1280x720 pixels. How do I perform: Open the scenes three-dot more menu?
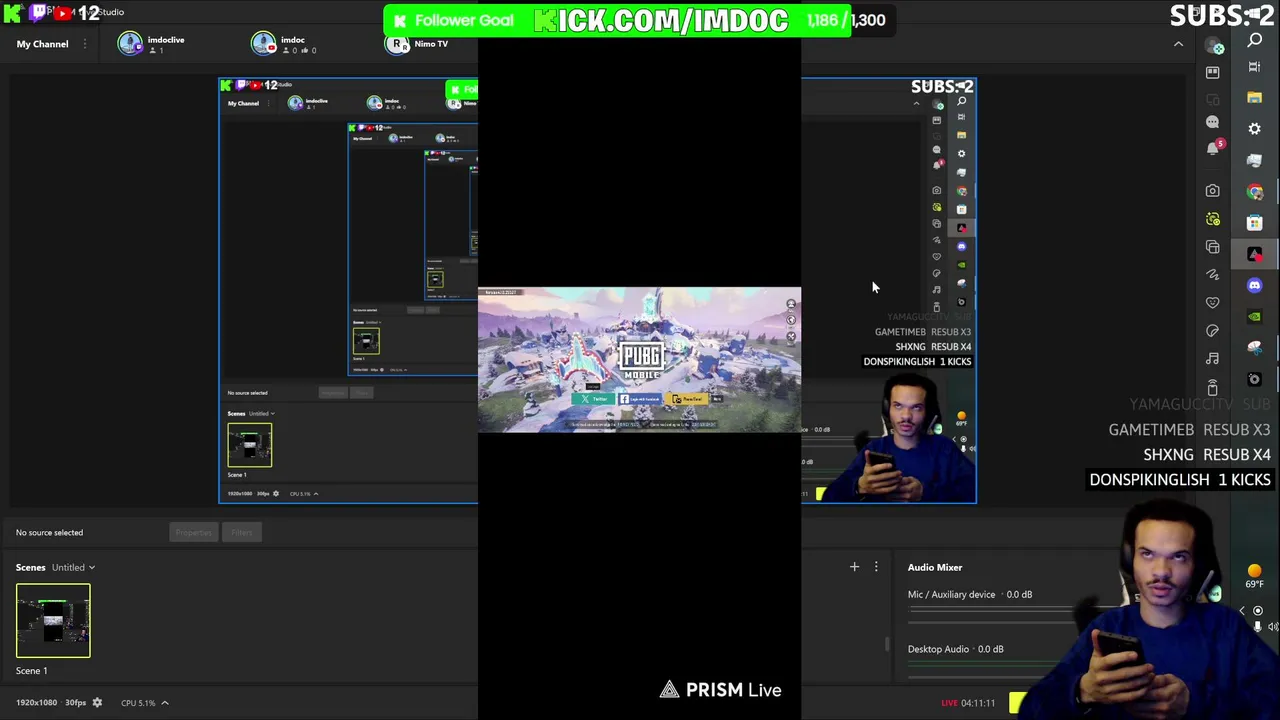(x=876, y=567)
